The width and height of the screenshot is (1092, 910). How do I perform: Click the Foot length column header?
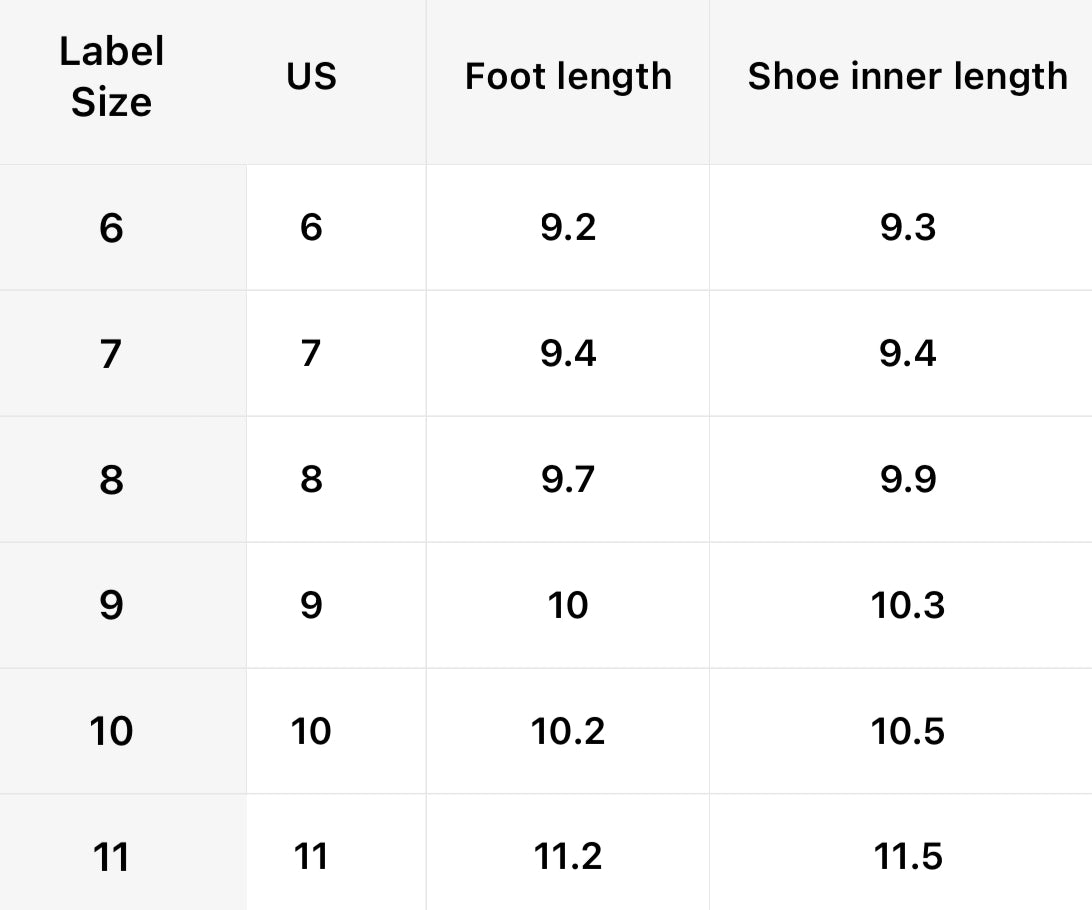point(568,77)
